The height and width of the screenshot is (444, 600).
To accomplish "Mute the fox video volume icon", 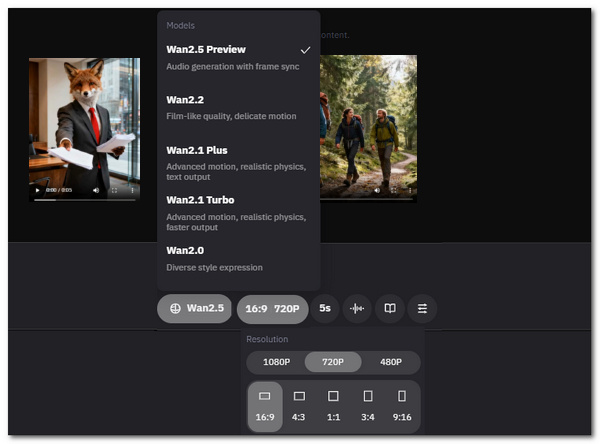I will coord(96,190).
